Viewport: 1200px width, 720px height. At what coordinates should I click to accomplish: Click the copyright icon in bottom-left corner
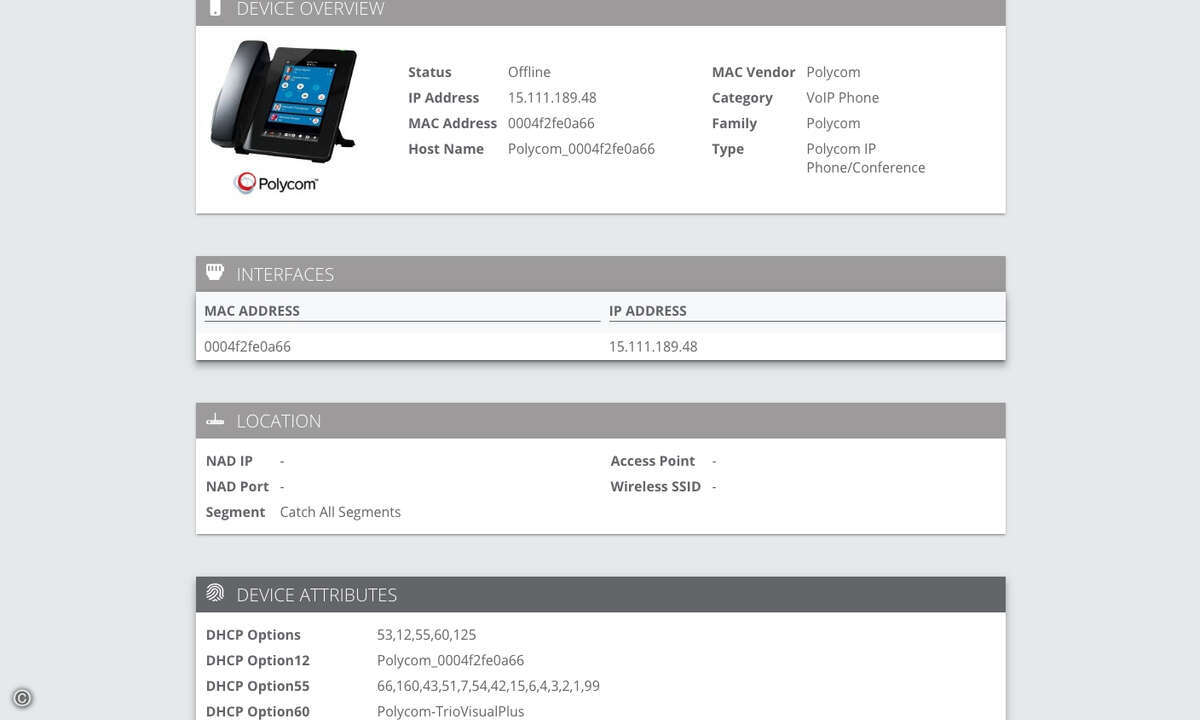point(22,698)
